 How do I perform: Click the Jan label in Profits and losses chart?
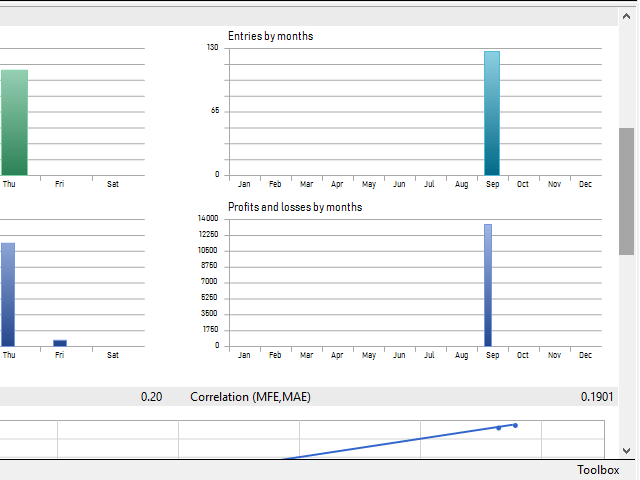[x=244, y=355]
